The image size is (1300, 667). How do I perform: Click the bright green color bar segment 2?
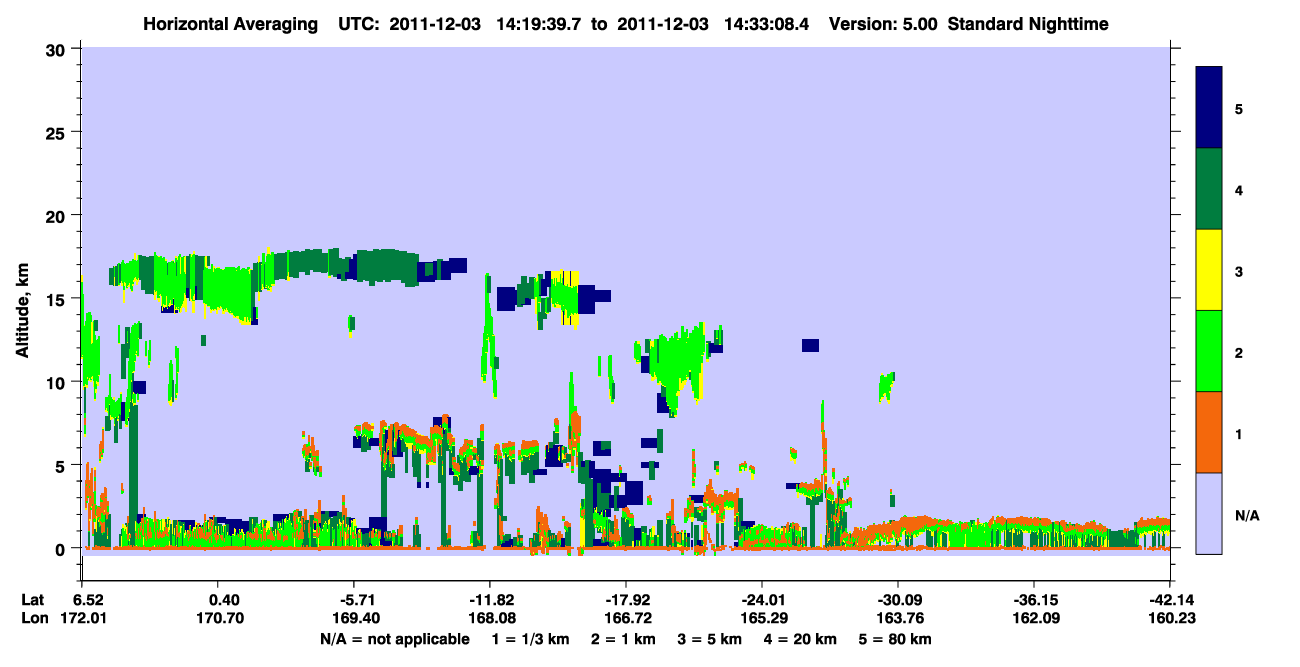tap(1209, 351)
